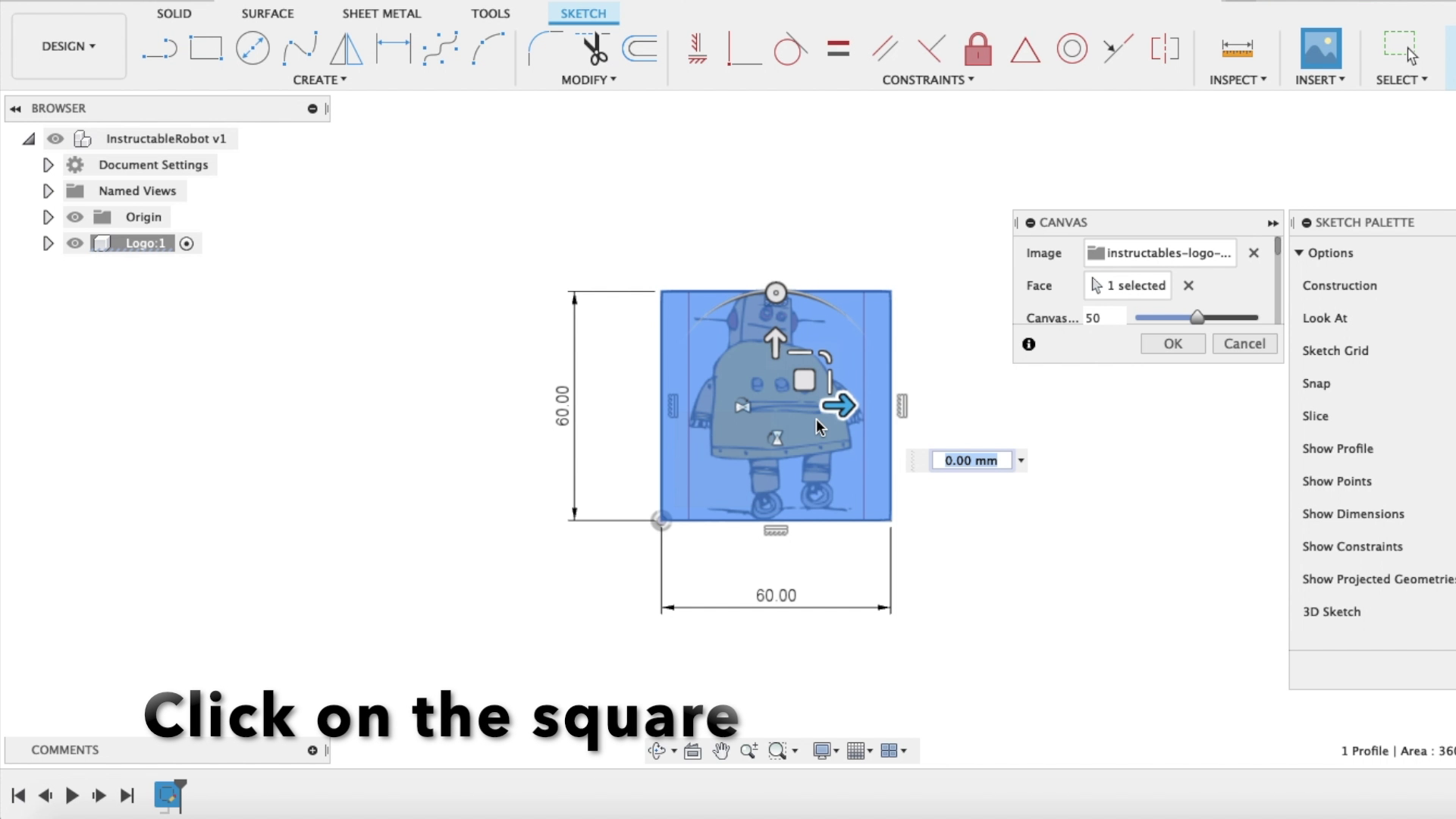This screenshot has width=1456, height=819.
Task: Select the Circle sketch tool
Action: click(253, 47)
